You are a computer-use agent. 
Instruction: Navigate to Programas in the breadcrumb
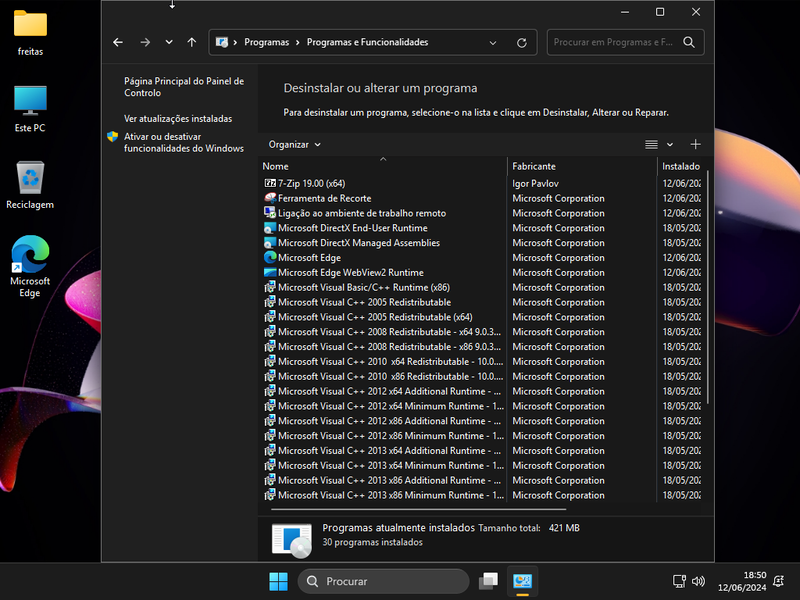pos(266,42)
